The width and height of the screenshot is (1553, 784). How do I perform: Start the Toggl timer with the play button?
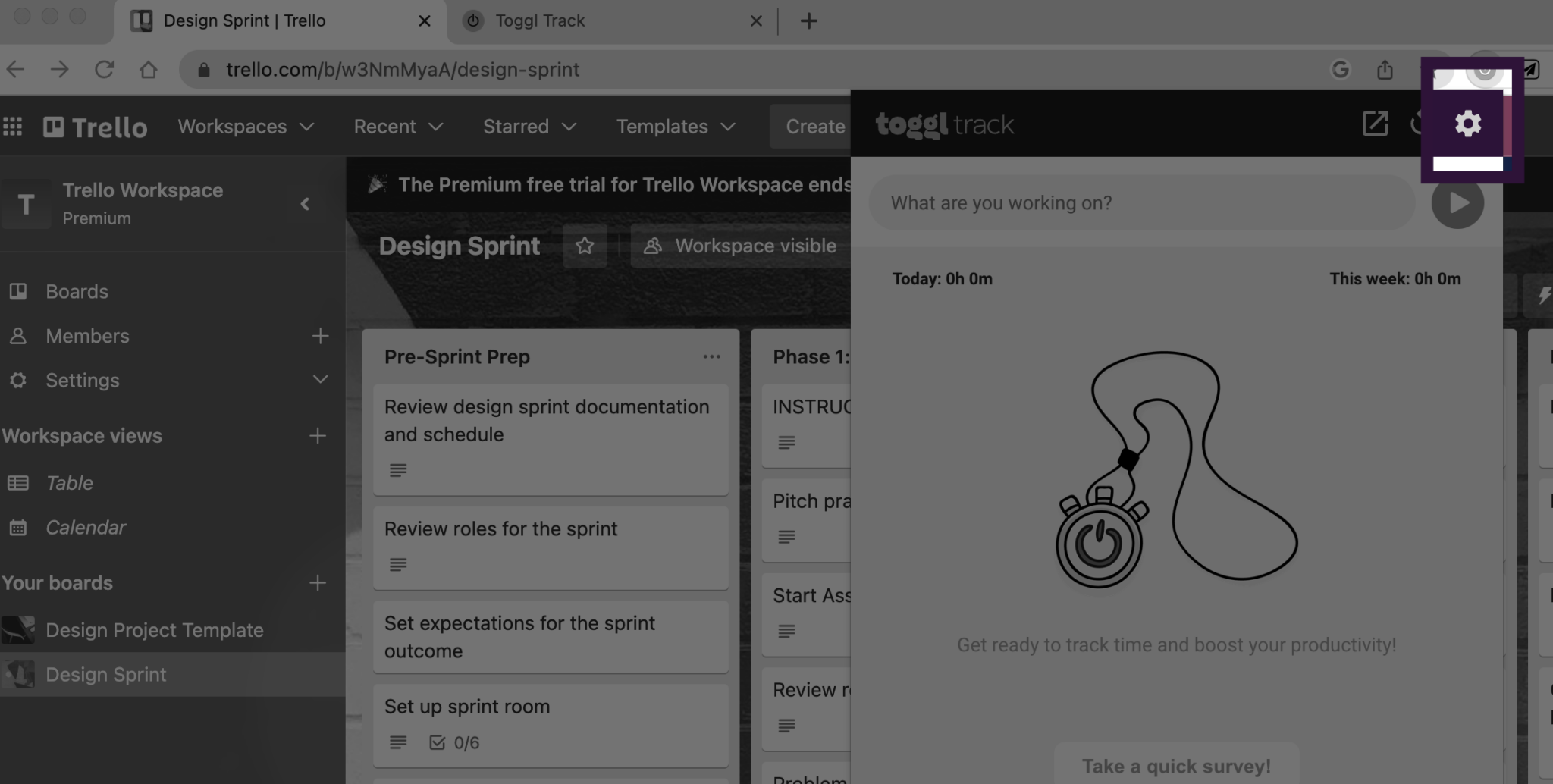point(1457,202)
